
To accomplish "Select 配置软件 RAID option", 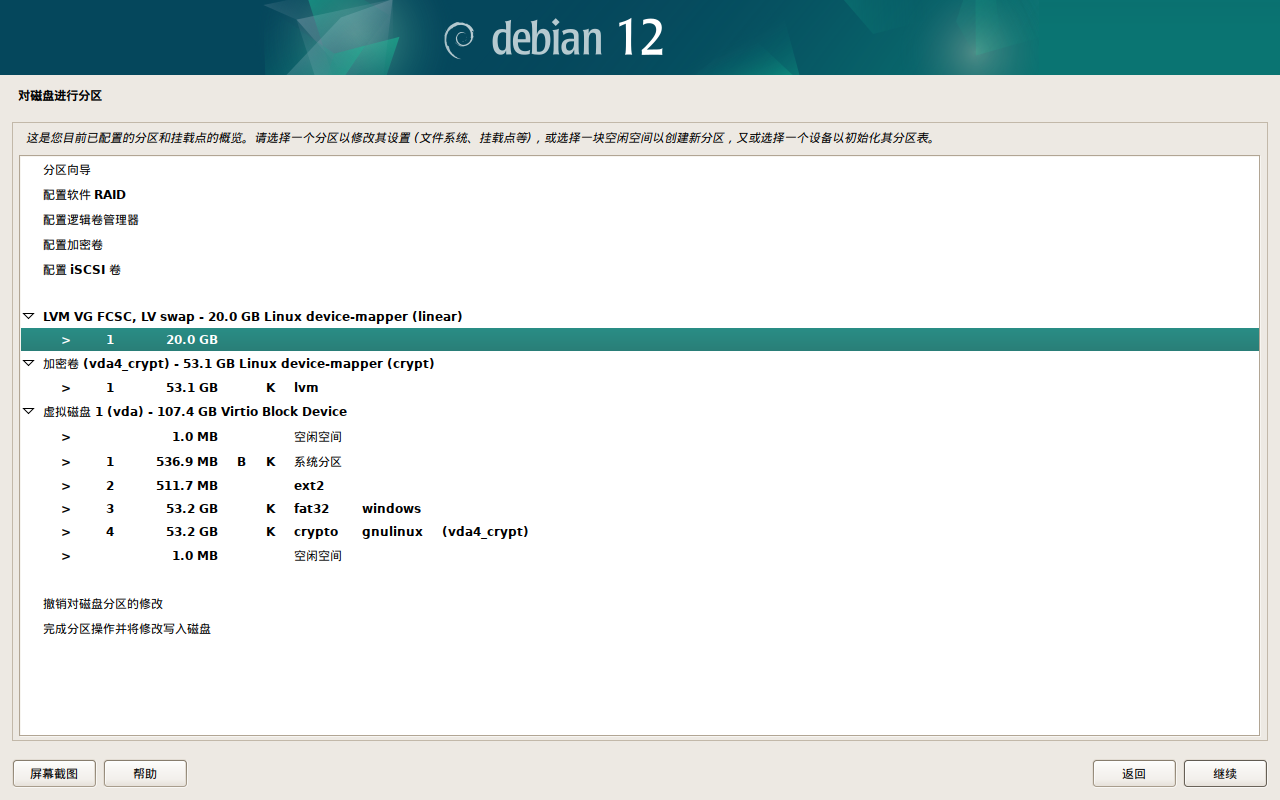I will coord(84,195).
